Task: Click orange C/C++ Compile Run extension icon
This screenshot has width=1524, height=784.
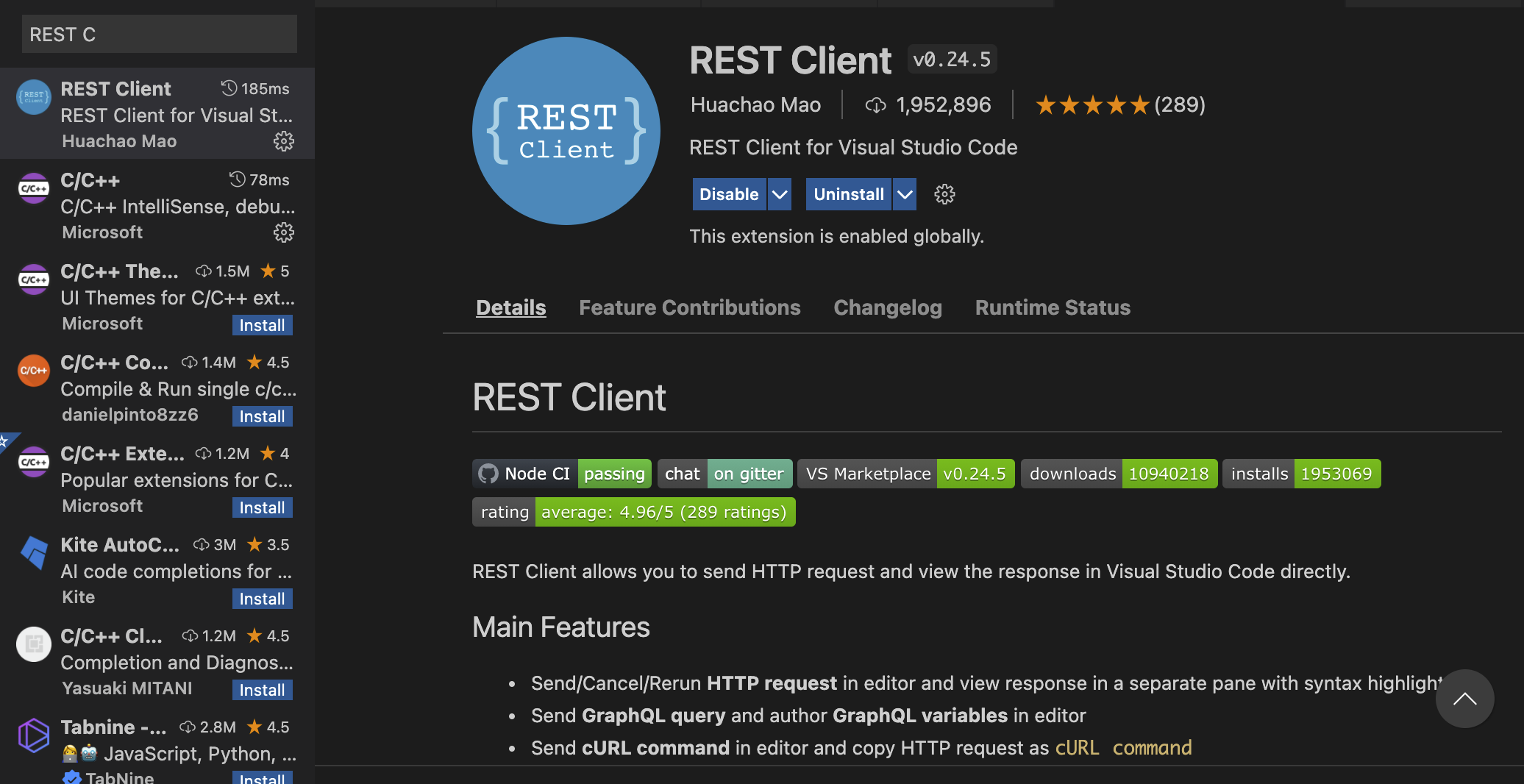Action: coord(34,371)
